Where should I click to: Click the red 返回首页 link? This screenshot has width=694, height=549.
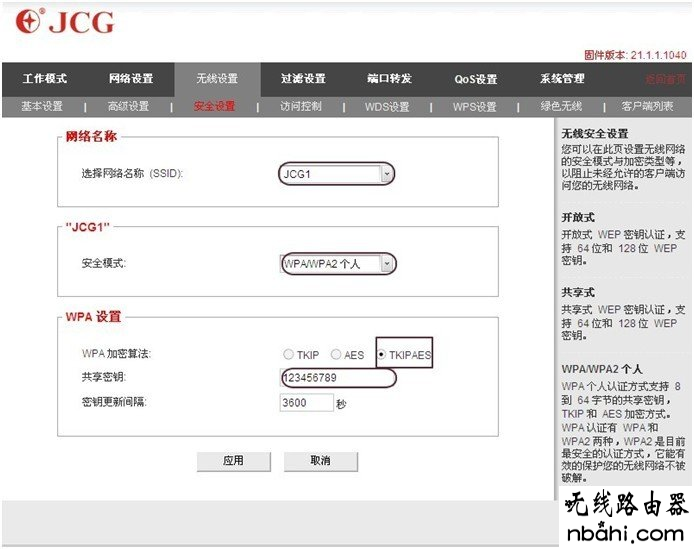(x=665, y=79)
